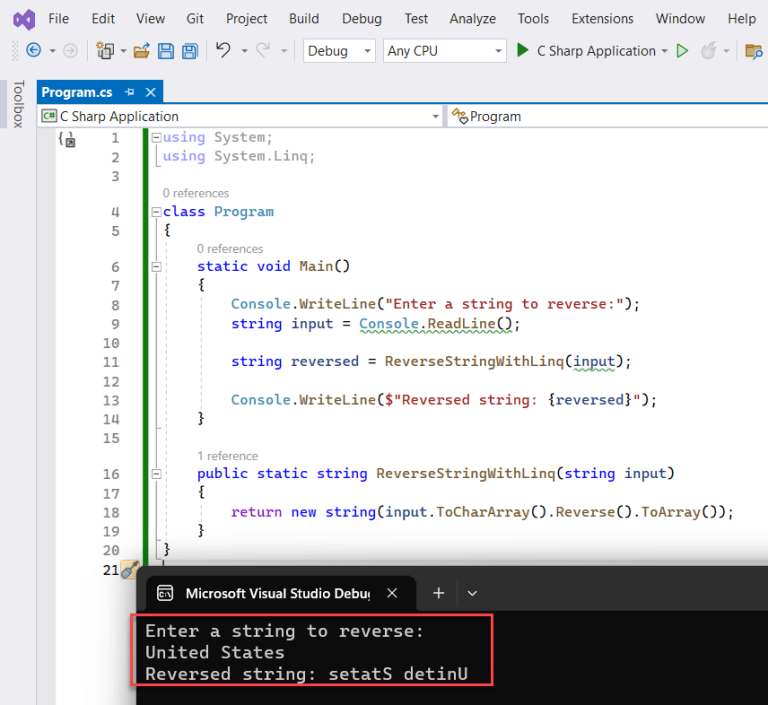
Task: Open the C Sharp Application startup dropdown arrow
Action: pos(665,51)
